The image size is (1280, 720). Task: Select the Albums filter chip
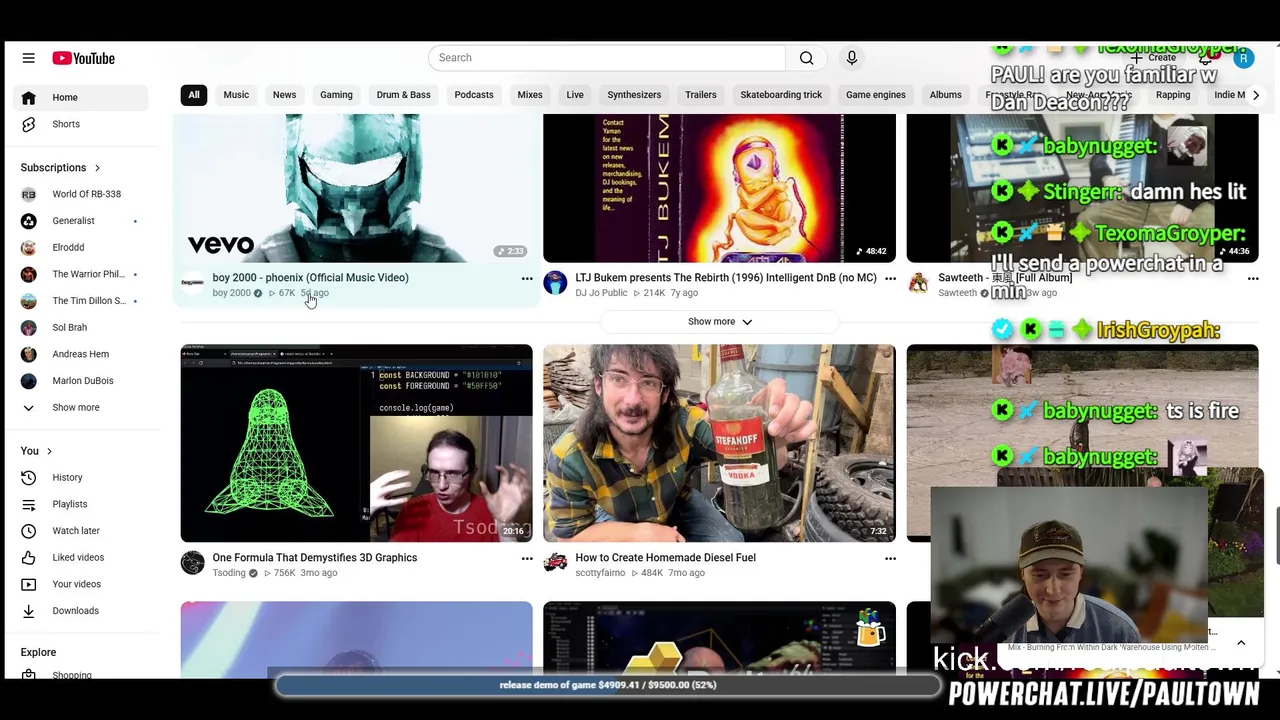(945, 95)
